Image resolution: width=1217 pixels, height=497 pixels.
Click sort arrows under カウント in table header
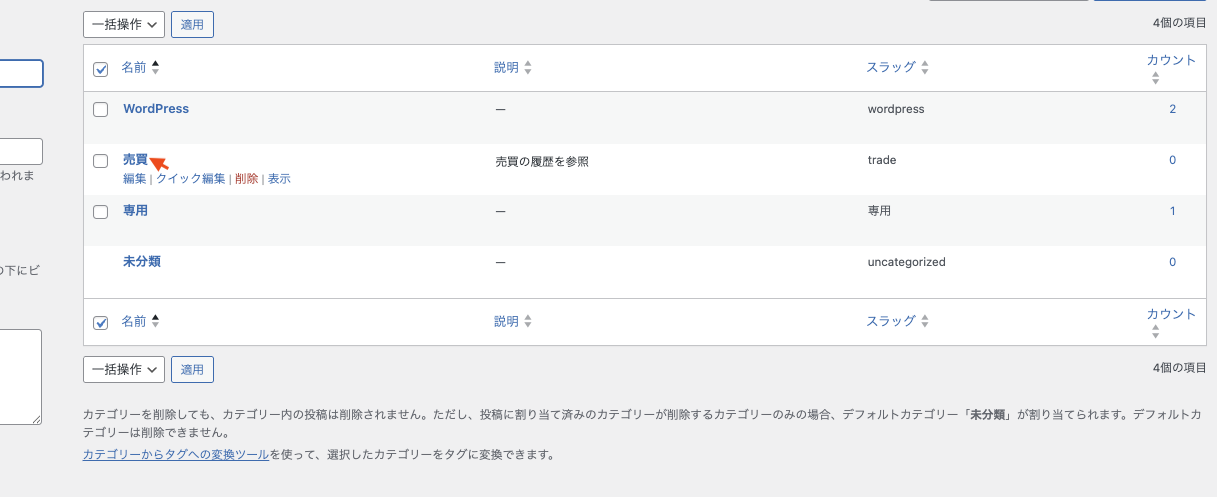(x=1155, y=78)
